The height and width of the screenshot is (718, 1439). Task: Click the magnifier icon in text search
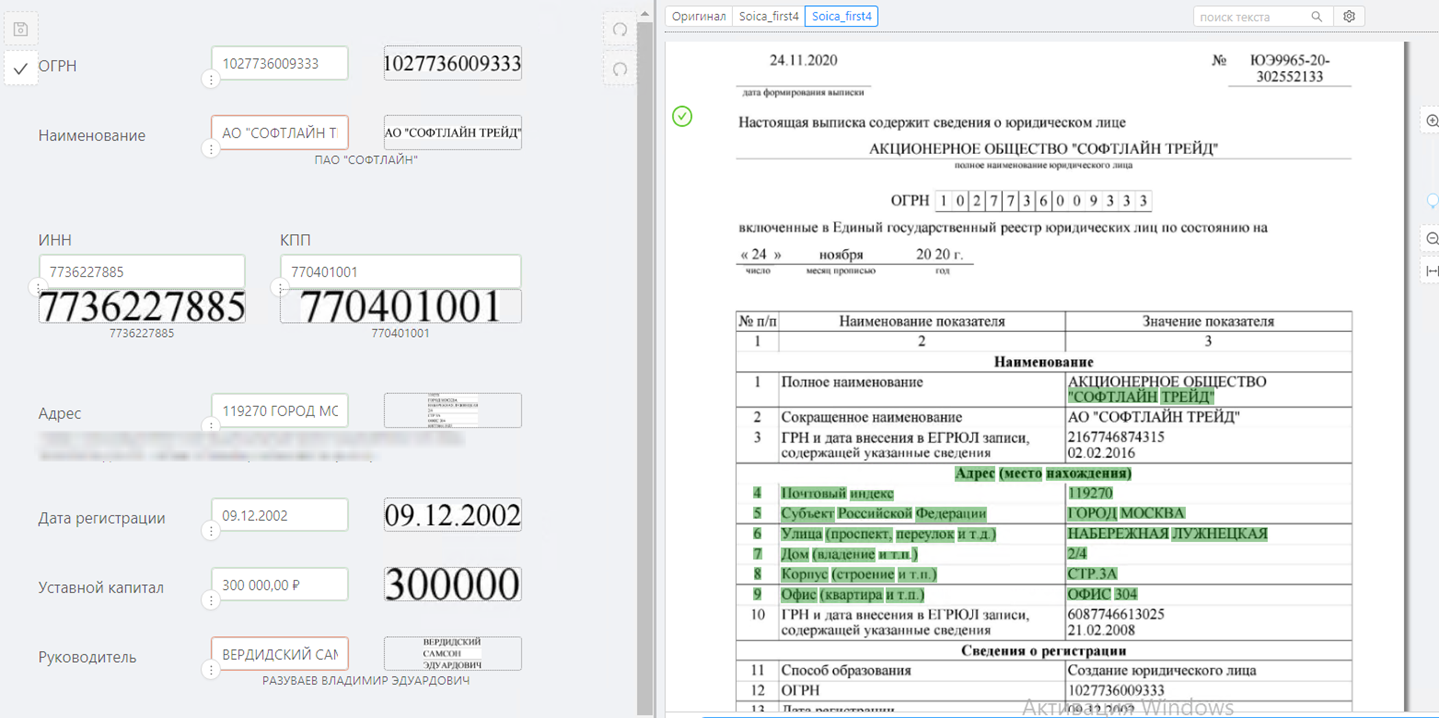coord(1317,17)
